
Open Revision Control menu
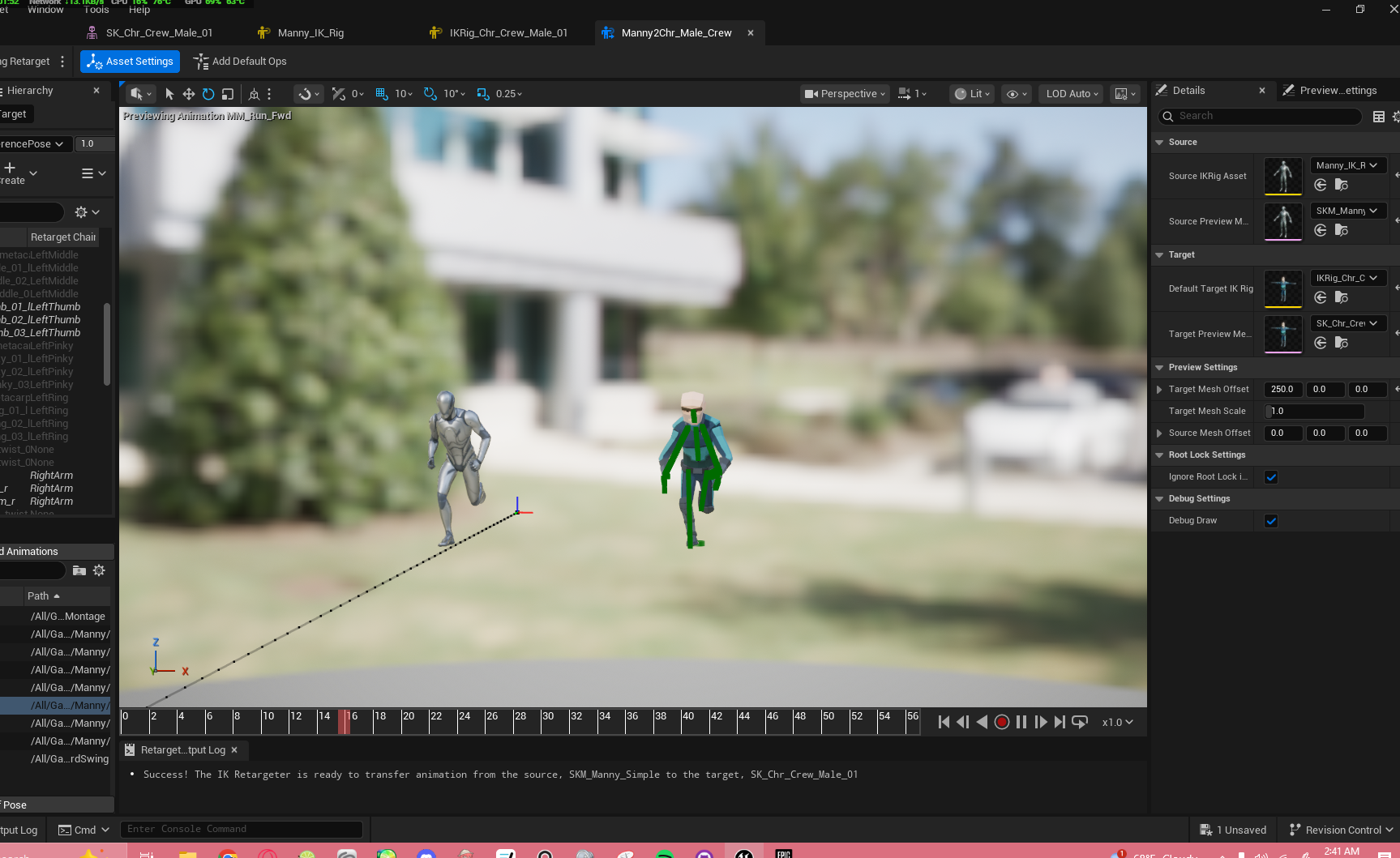pos(1341,830)
